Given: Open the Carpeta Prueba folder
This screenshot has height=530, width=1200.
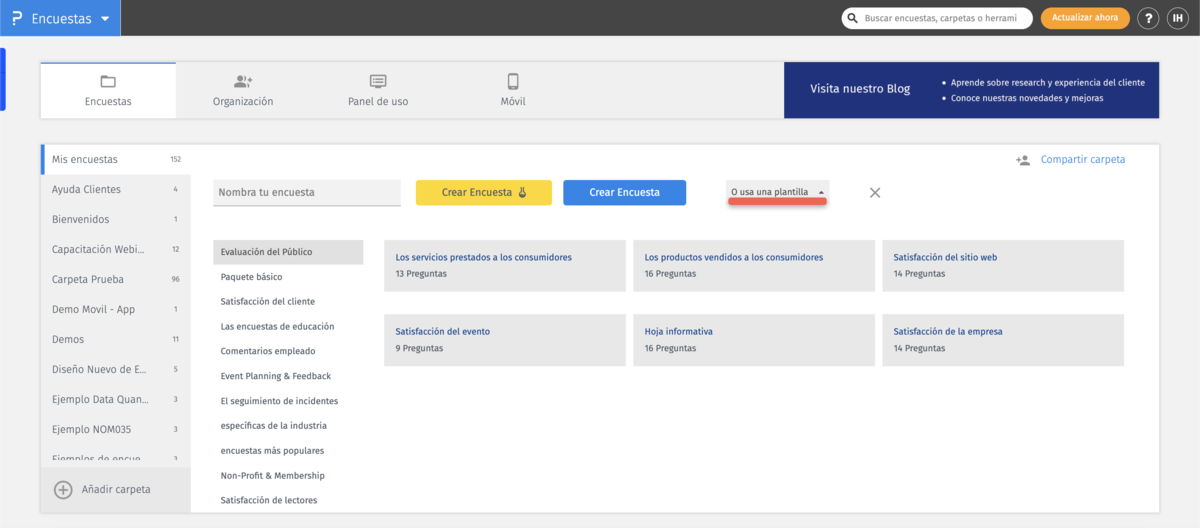Looking at the screenshot, I should coord(116,279).
